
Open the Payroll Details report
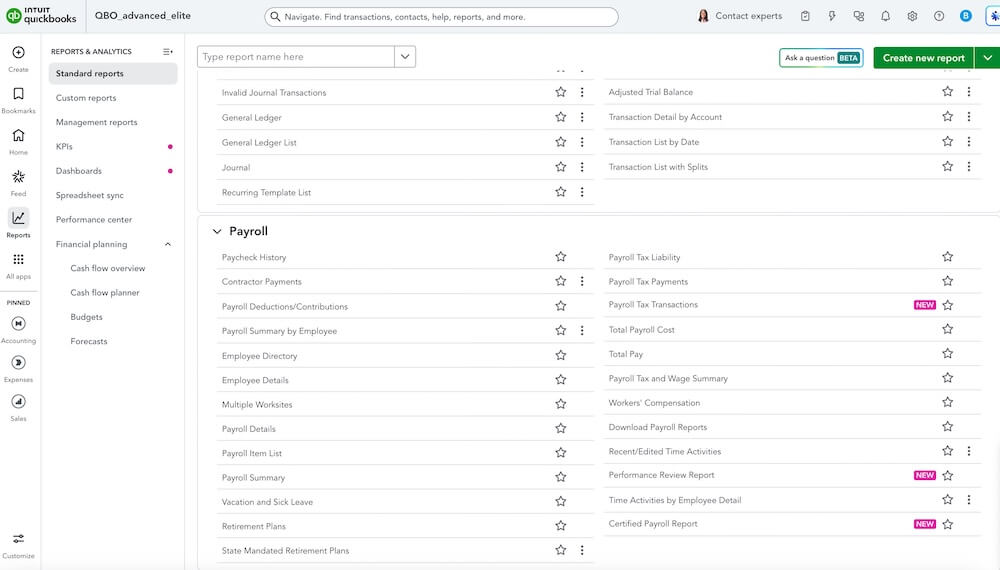click(x=249, y=429)
